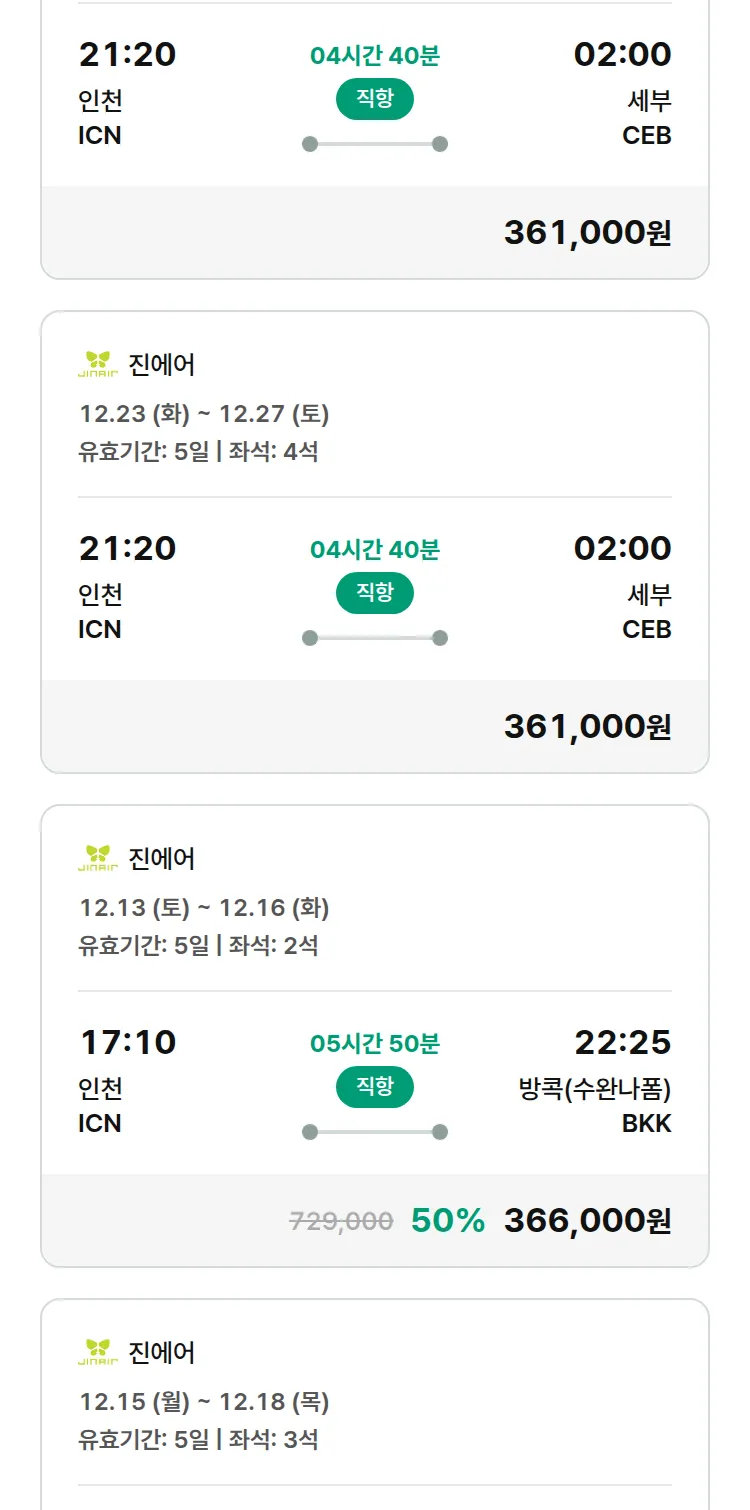Click the 50% discount label
The image size is (750, 1510).
pos(447,1220)
